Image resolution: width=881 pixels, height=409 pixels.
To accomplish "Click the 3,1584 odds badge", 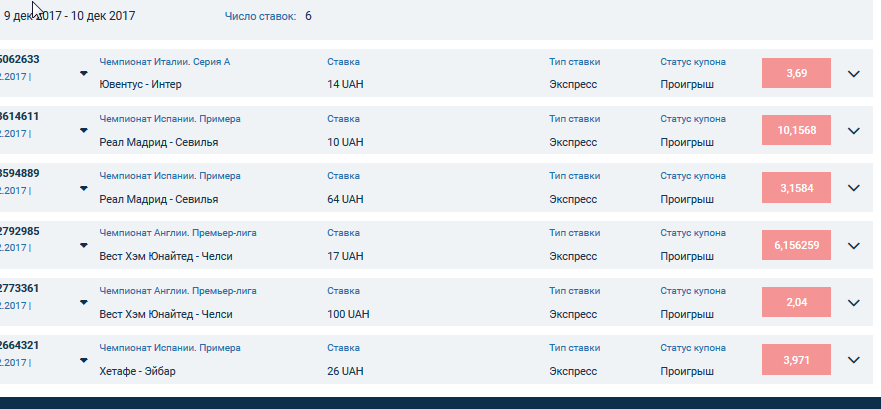I will pyautogui.click(x=796, y=188).
